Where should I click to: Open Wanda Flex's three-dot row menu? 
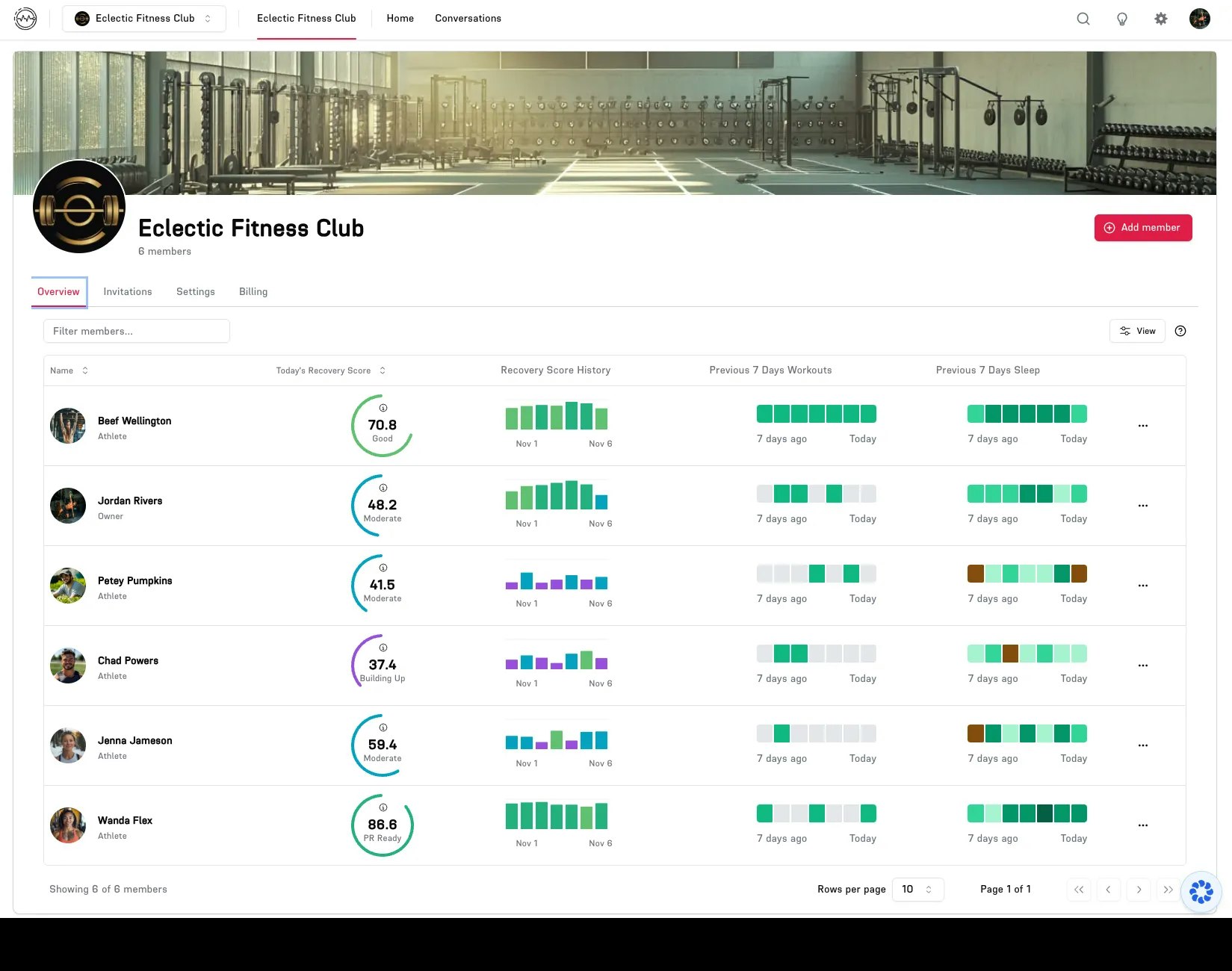(x=1142, y=825)
